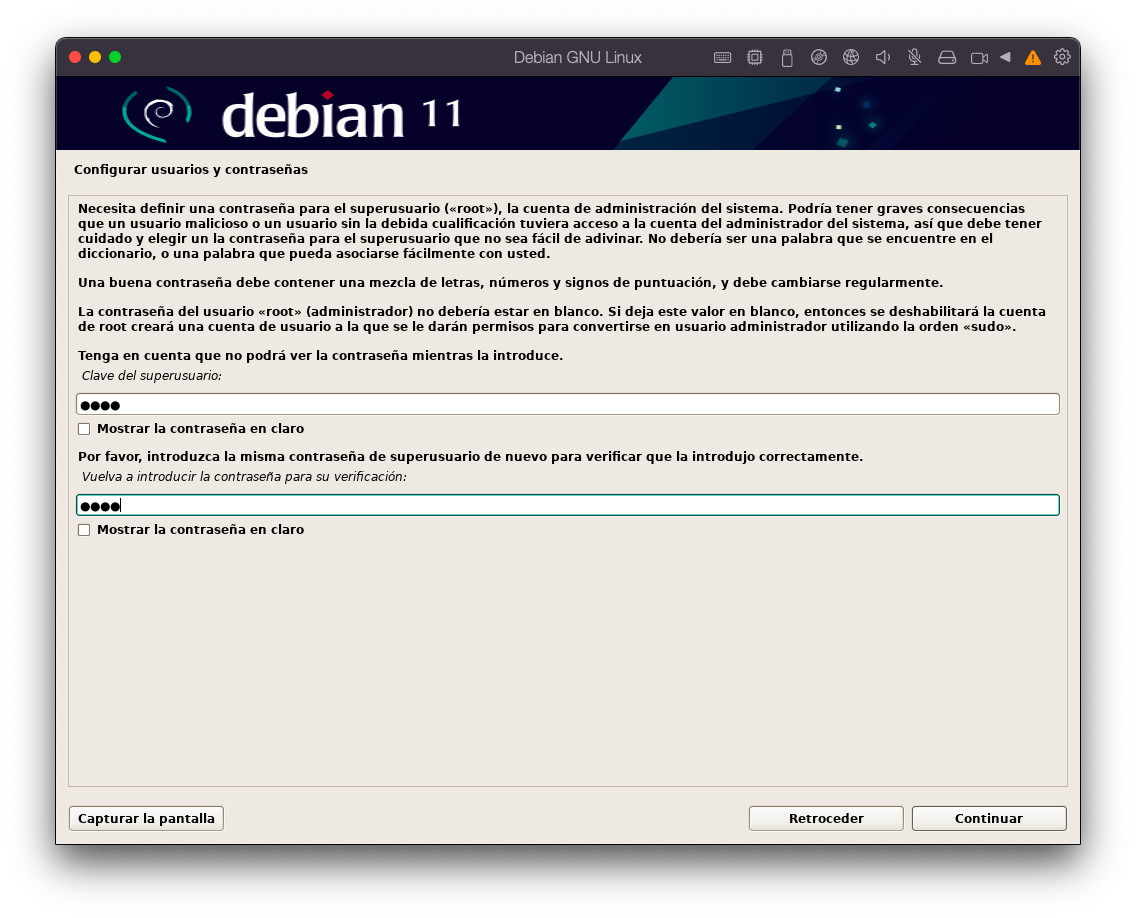Open the CD/DVD disc icon
This screenshot has width=1136, height=918.
coord(818,57)
